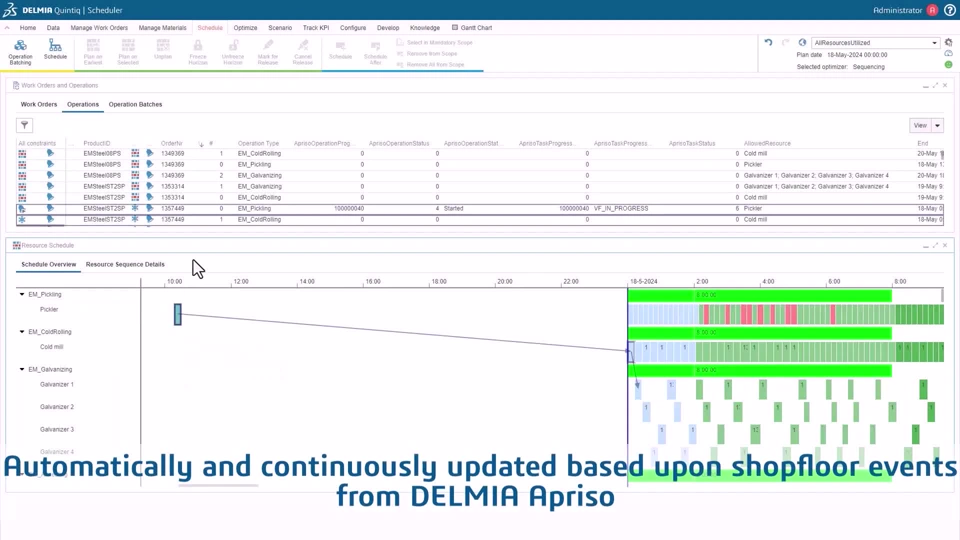Click the Plan on Selected icon
The height and width of the screenshot is (540, 960).
(x=128, y=51)
